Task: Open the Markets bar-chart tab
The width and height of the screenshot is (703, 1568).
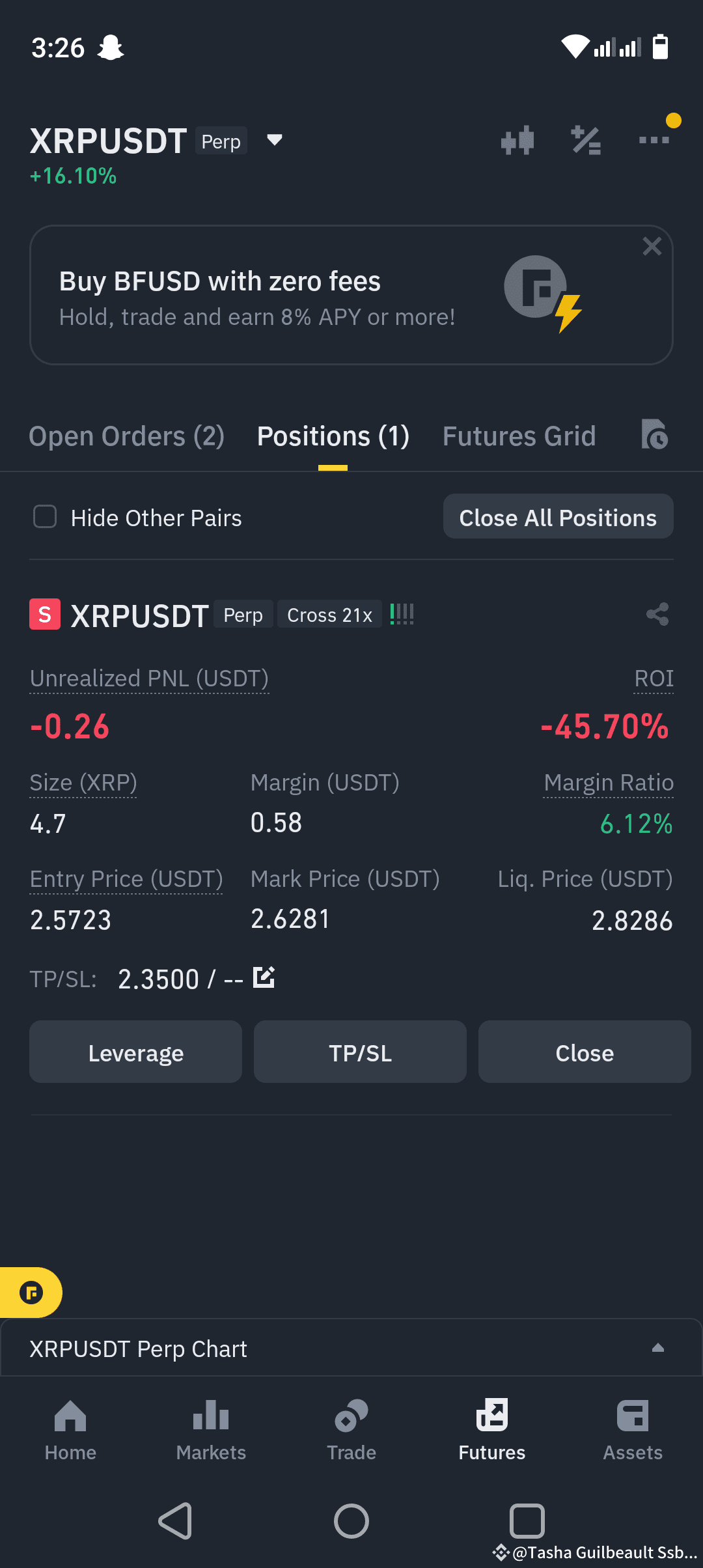Action: pyautogui.click(x=211, y=1429)
